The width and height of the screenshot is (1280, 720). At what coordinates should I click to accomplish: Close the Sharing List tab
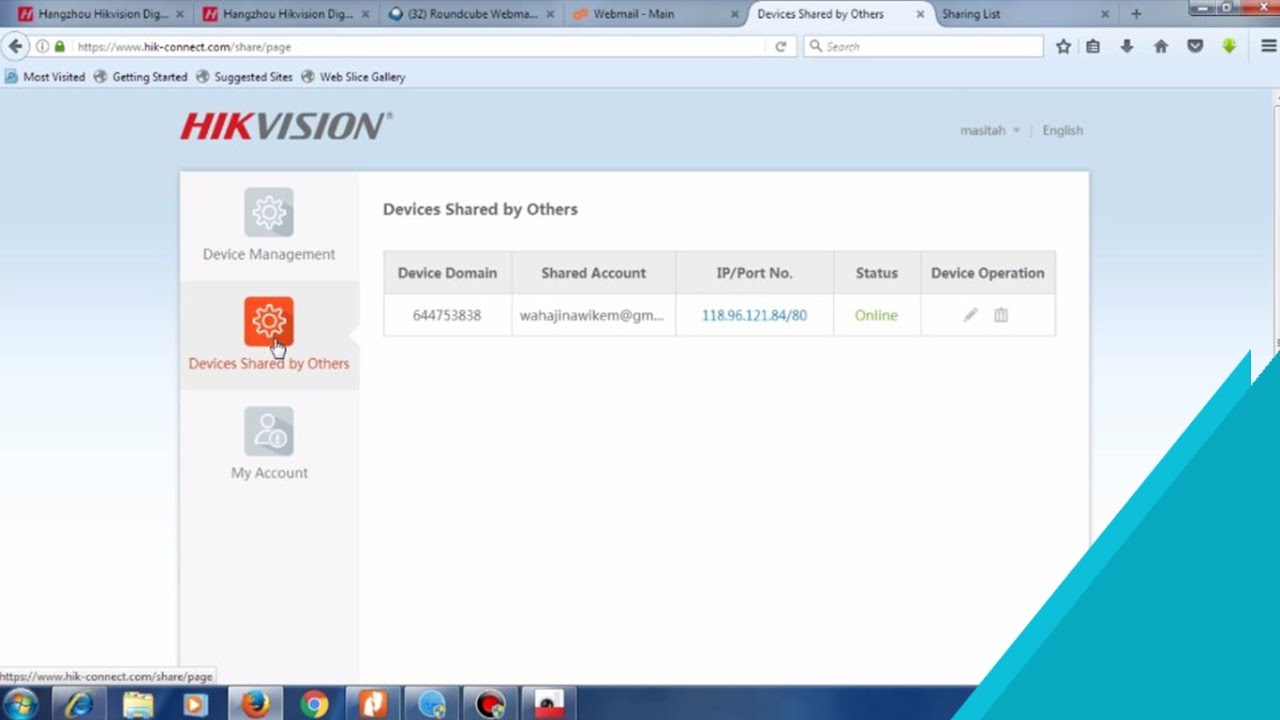pos(1105,14)
